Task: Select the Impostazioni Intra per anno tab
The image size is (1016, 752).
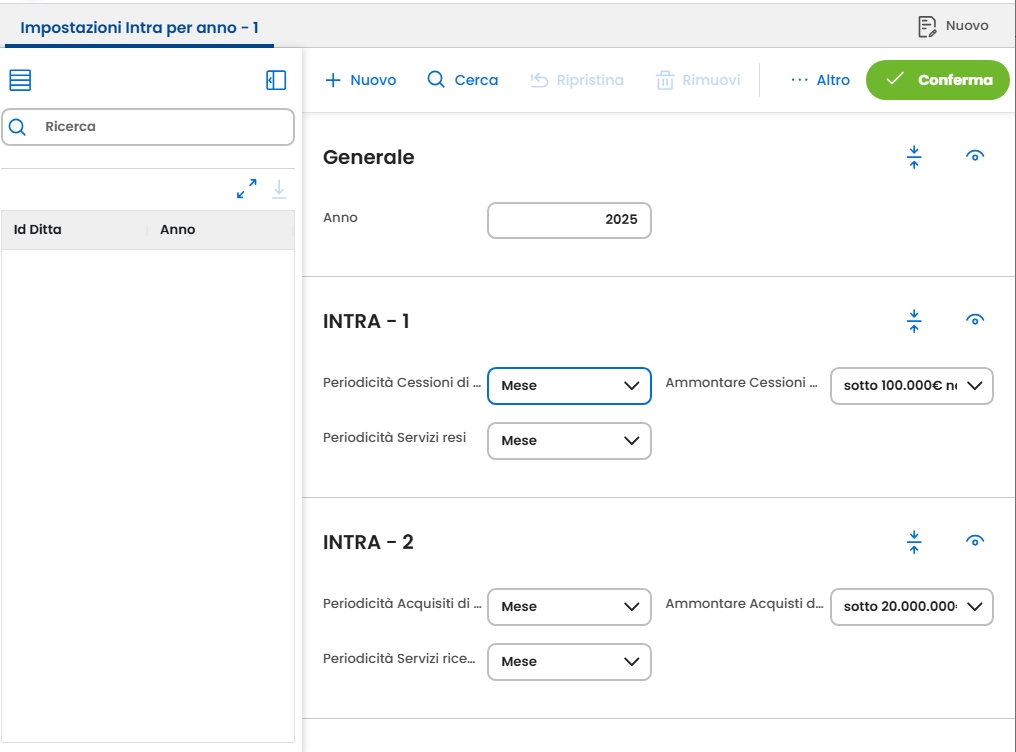Action: click(x=139, y=27)
